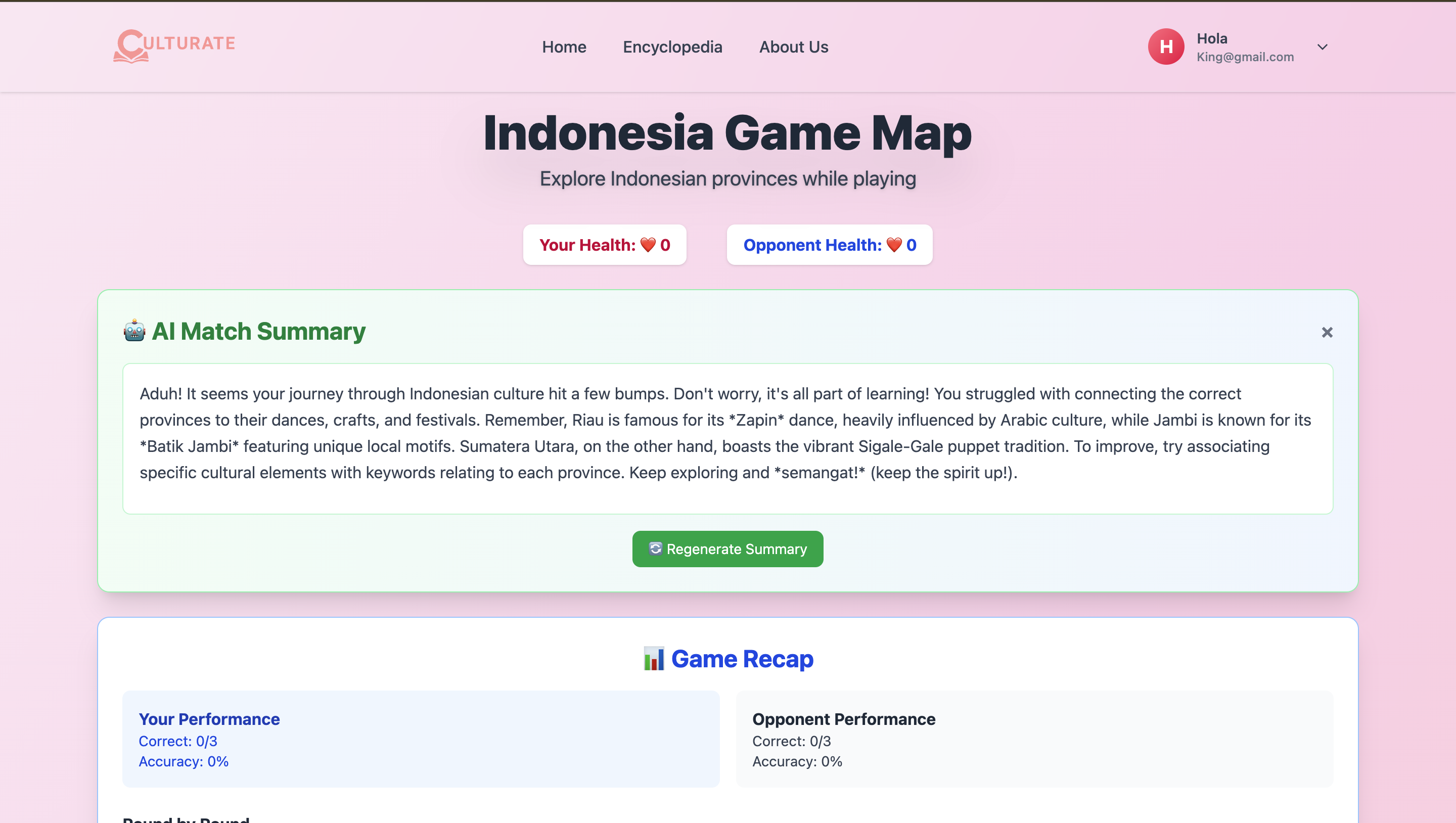Click the heart icon in Your Health

coord(648,245)
